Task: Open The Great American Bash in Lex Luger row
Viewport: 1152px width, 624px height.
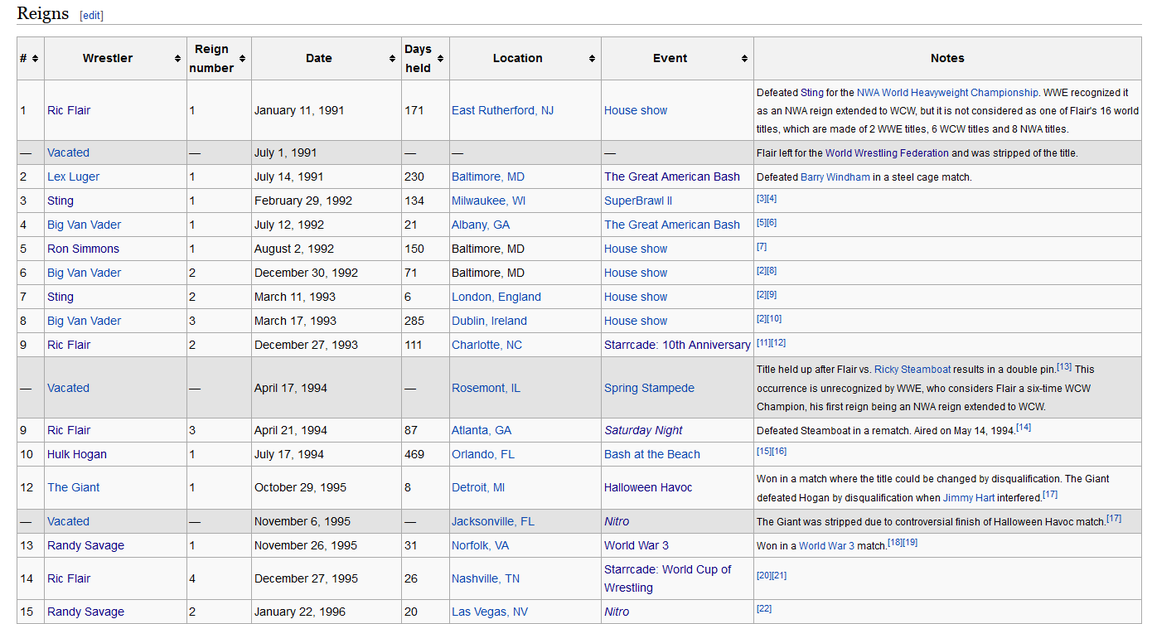Action: pos(672,177)
